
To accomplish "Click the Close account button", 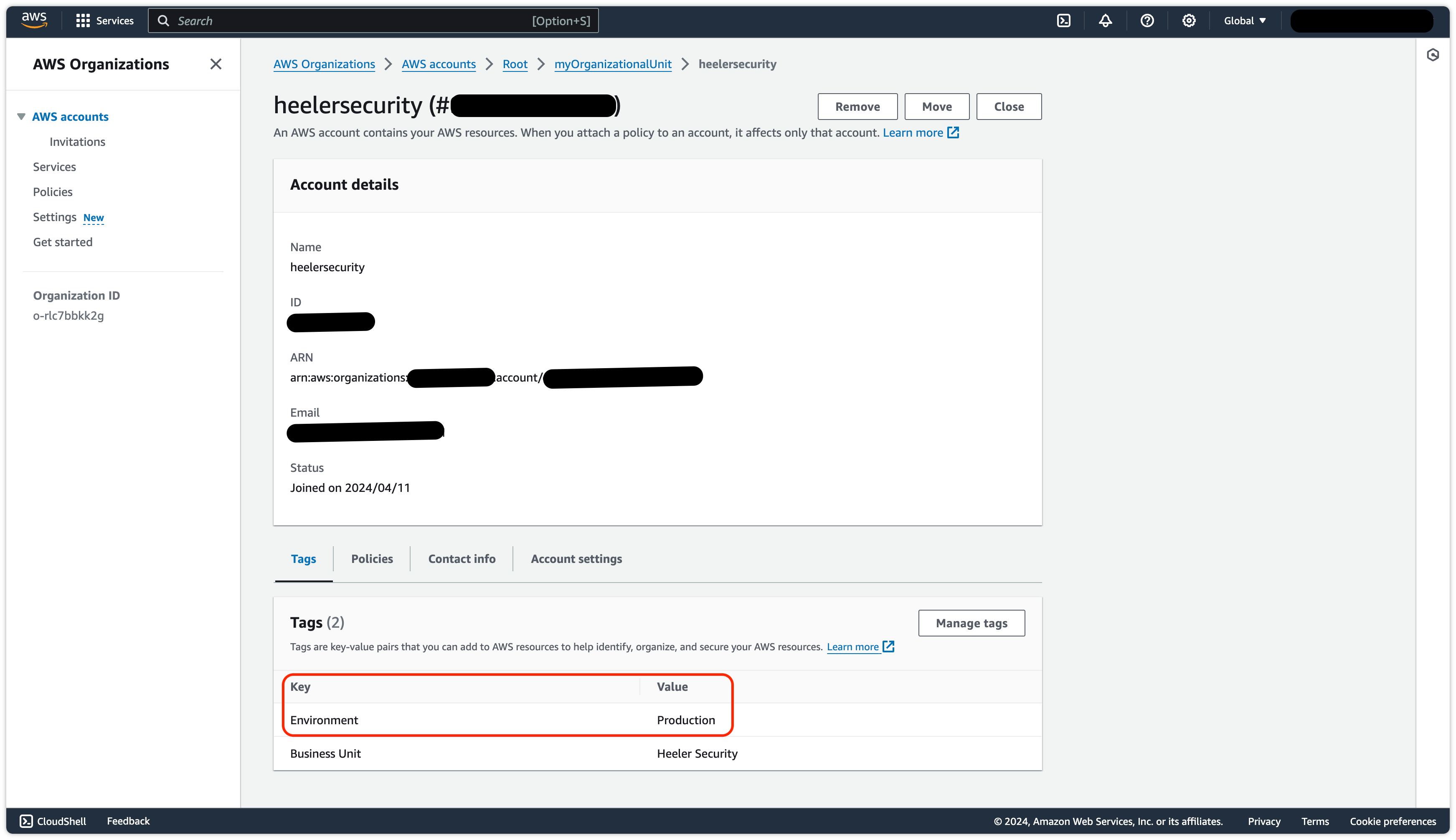I will (1009, 107).
